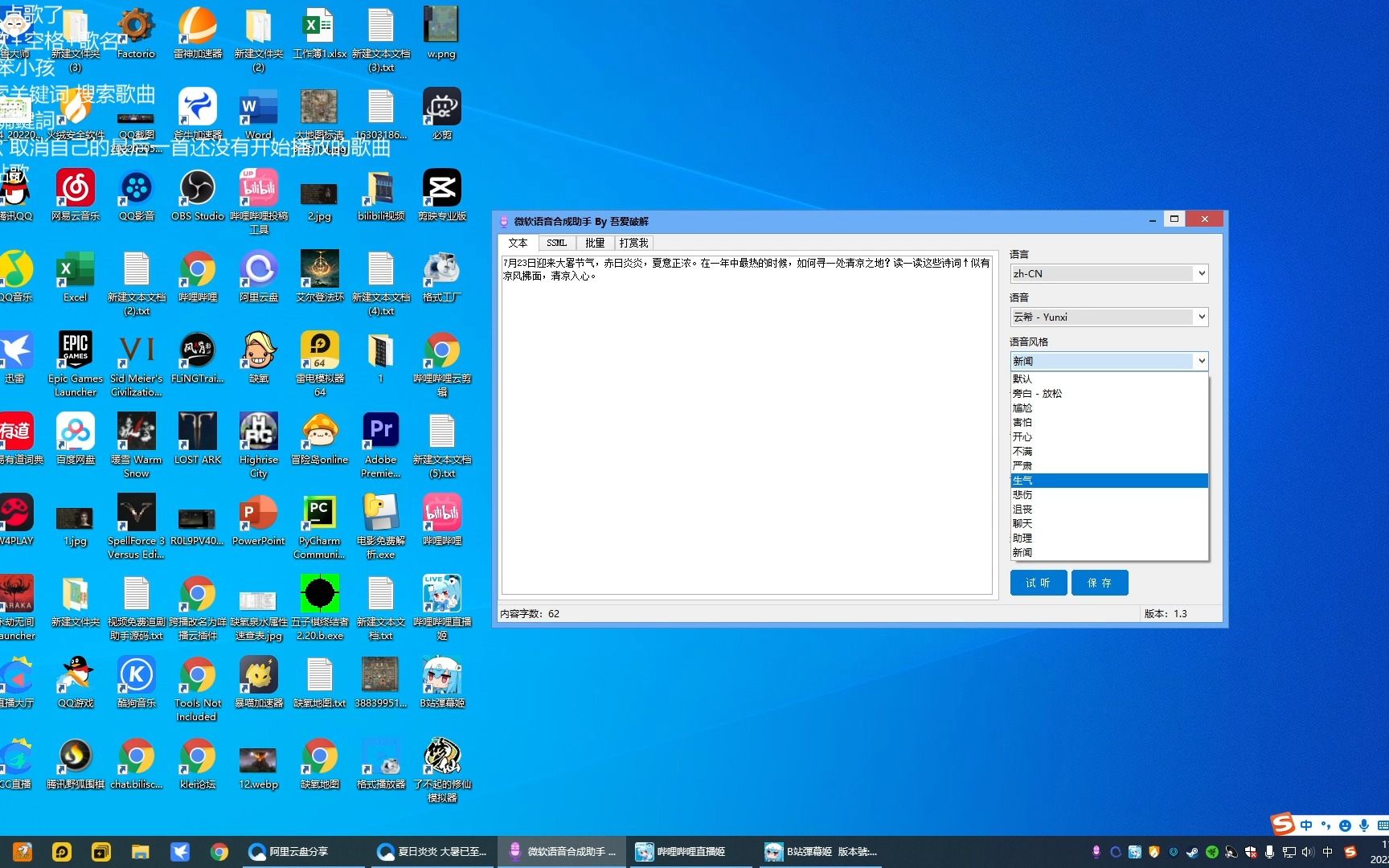Choose 助理 voice style option
1389x868 pixels.
point(1109,538)
